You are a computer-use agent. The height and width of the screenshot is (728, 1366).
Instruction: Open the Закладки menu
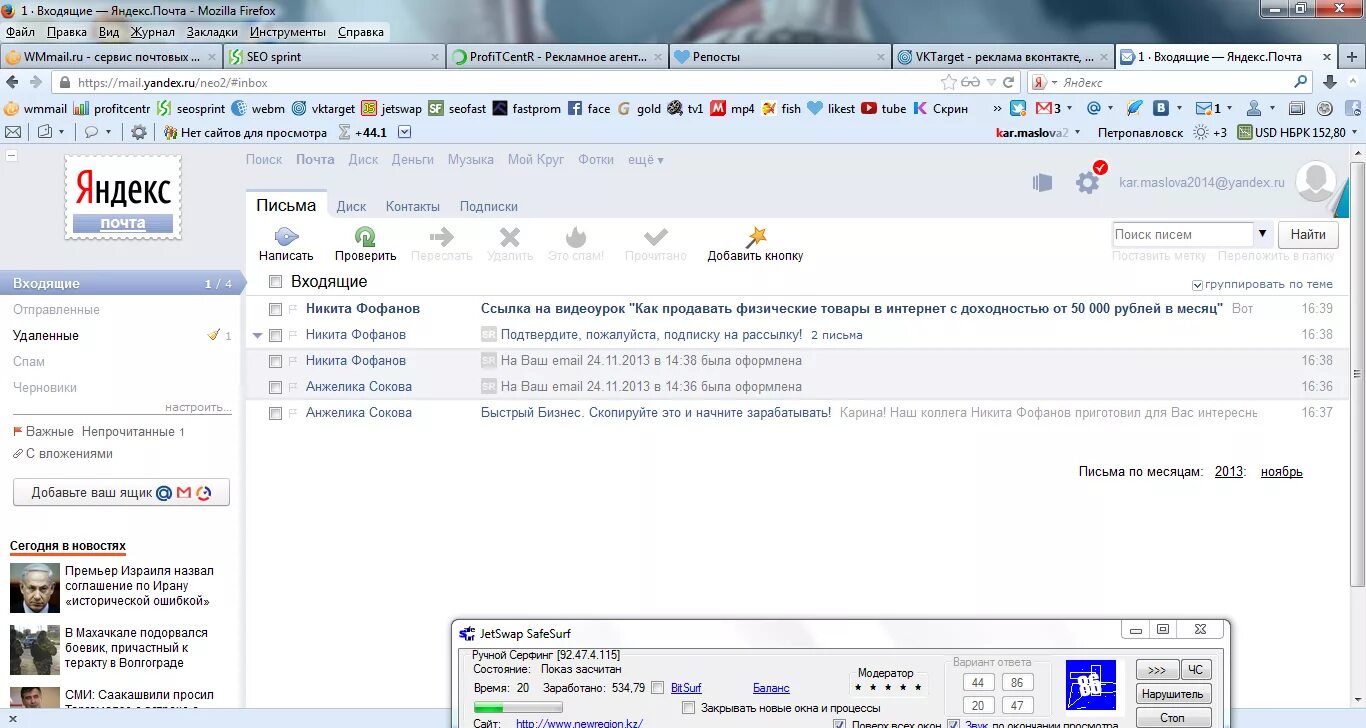212,32
